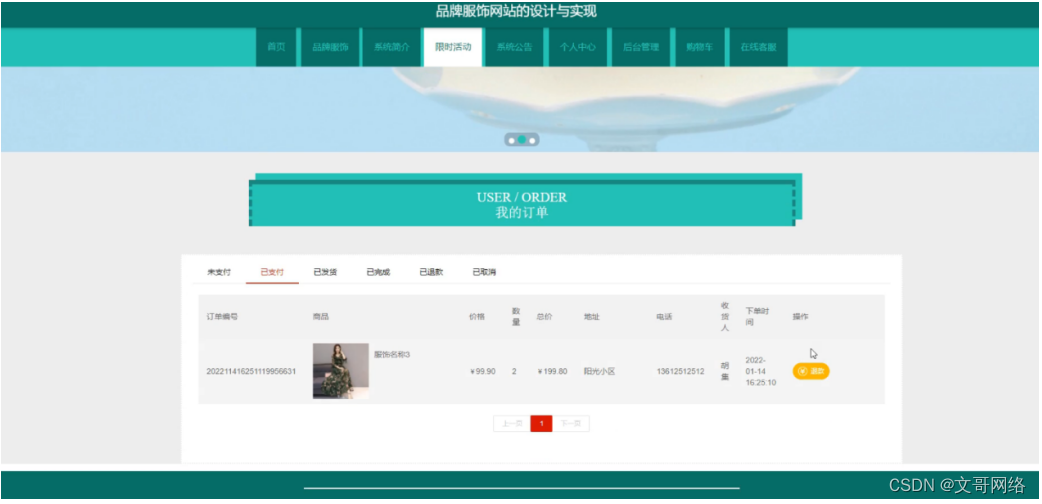Open the dress product thumbnail
The image size is (1042, 504).
click(x=341, y=371)
